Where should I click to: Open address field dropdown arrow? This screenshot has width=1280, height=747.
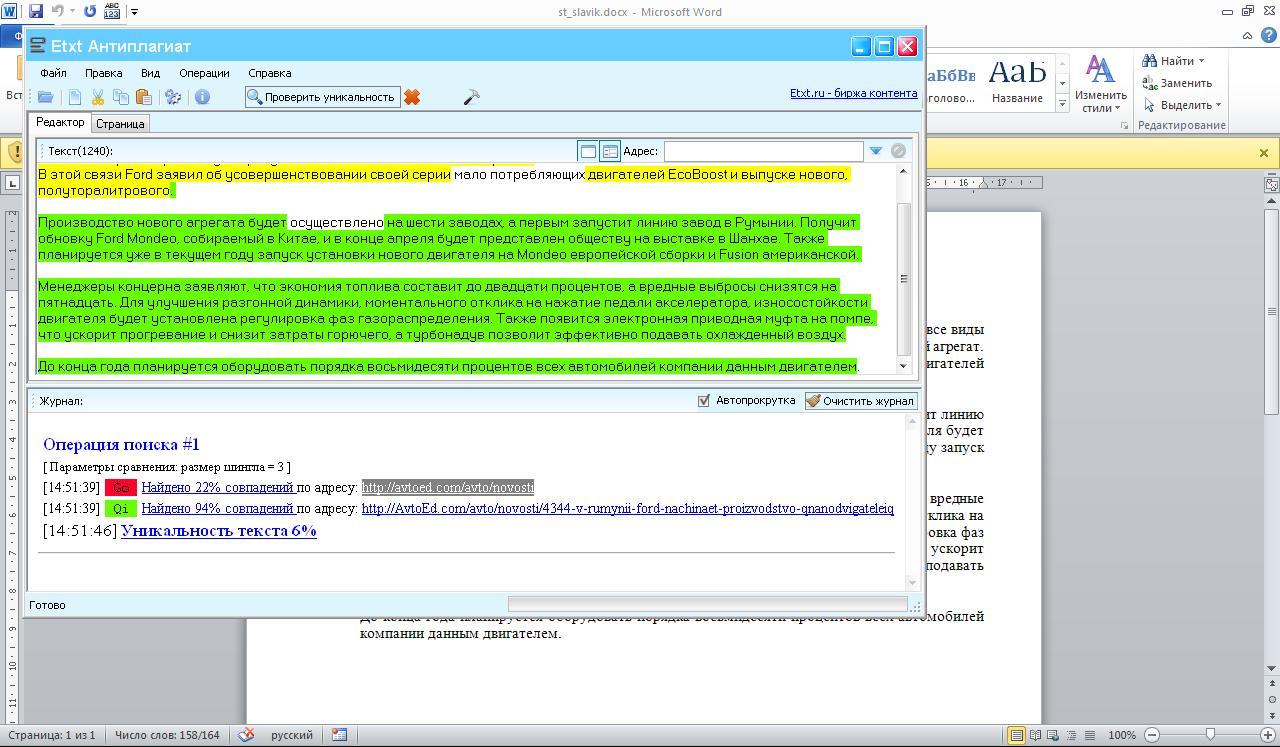pyautogui.click(x=875, y=151)
